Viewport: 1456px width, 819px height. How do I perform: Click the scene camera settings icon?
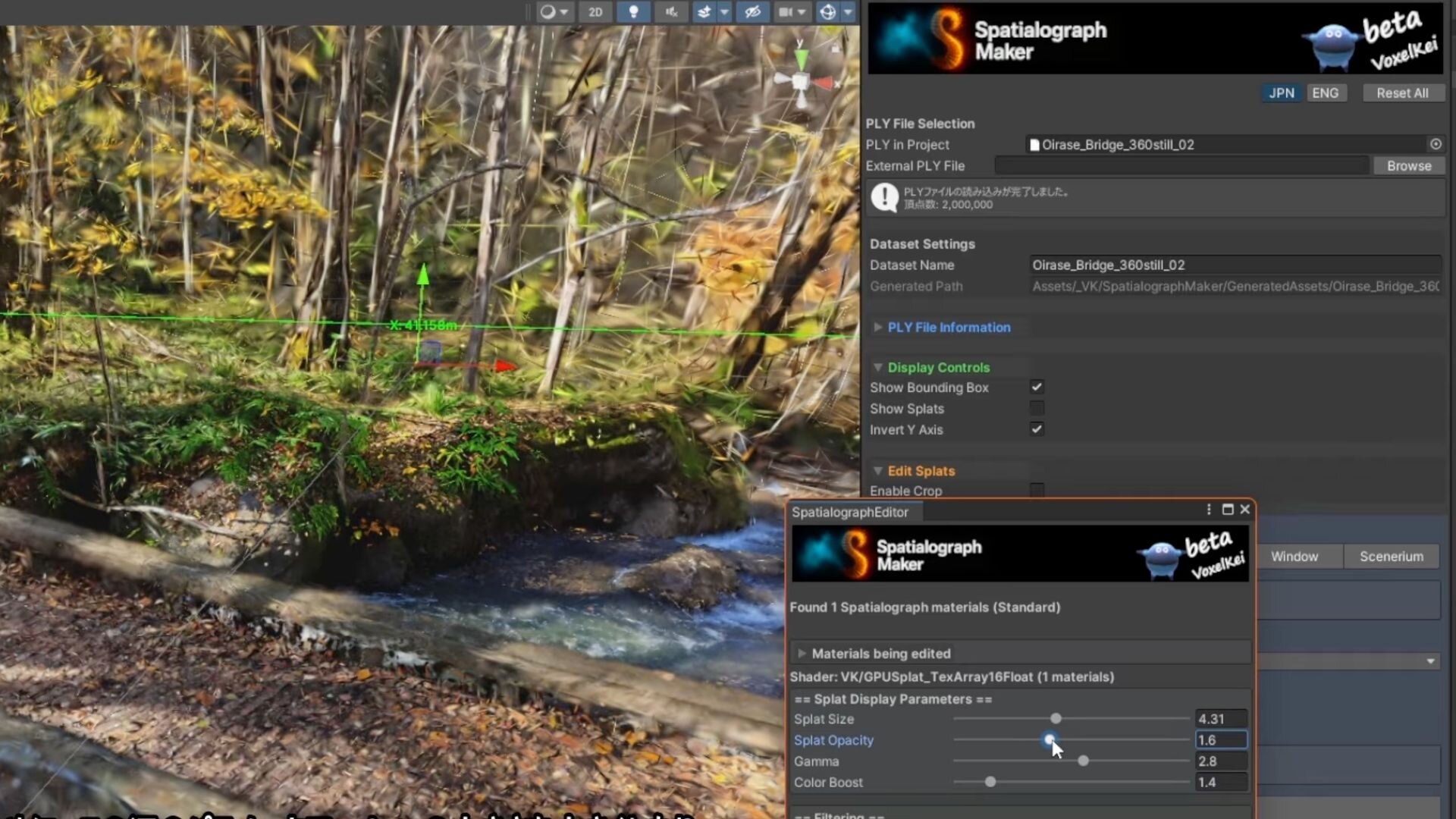point(786,12)
